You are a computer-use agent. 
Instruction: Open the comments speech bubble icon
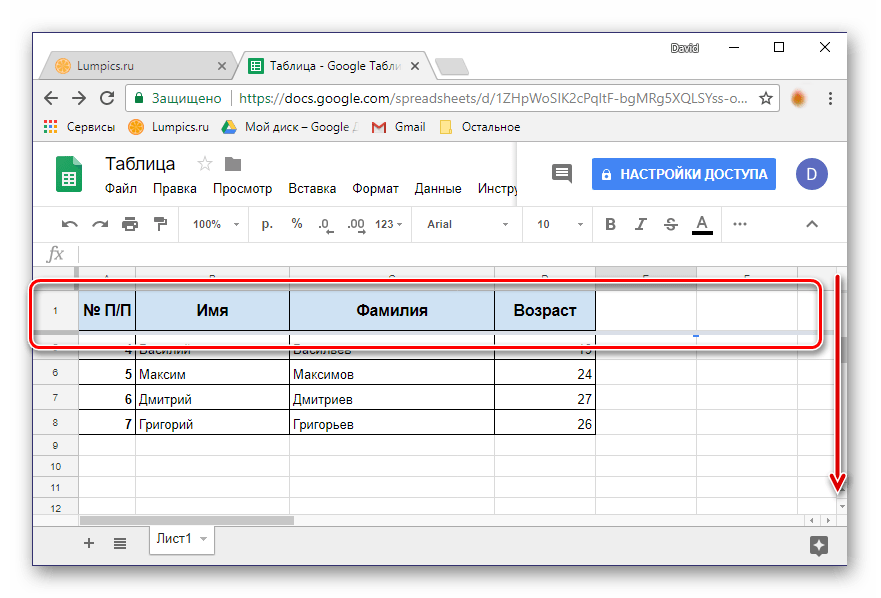pyautogui.click(x=562, y=173)
